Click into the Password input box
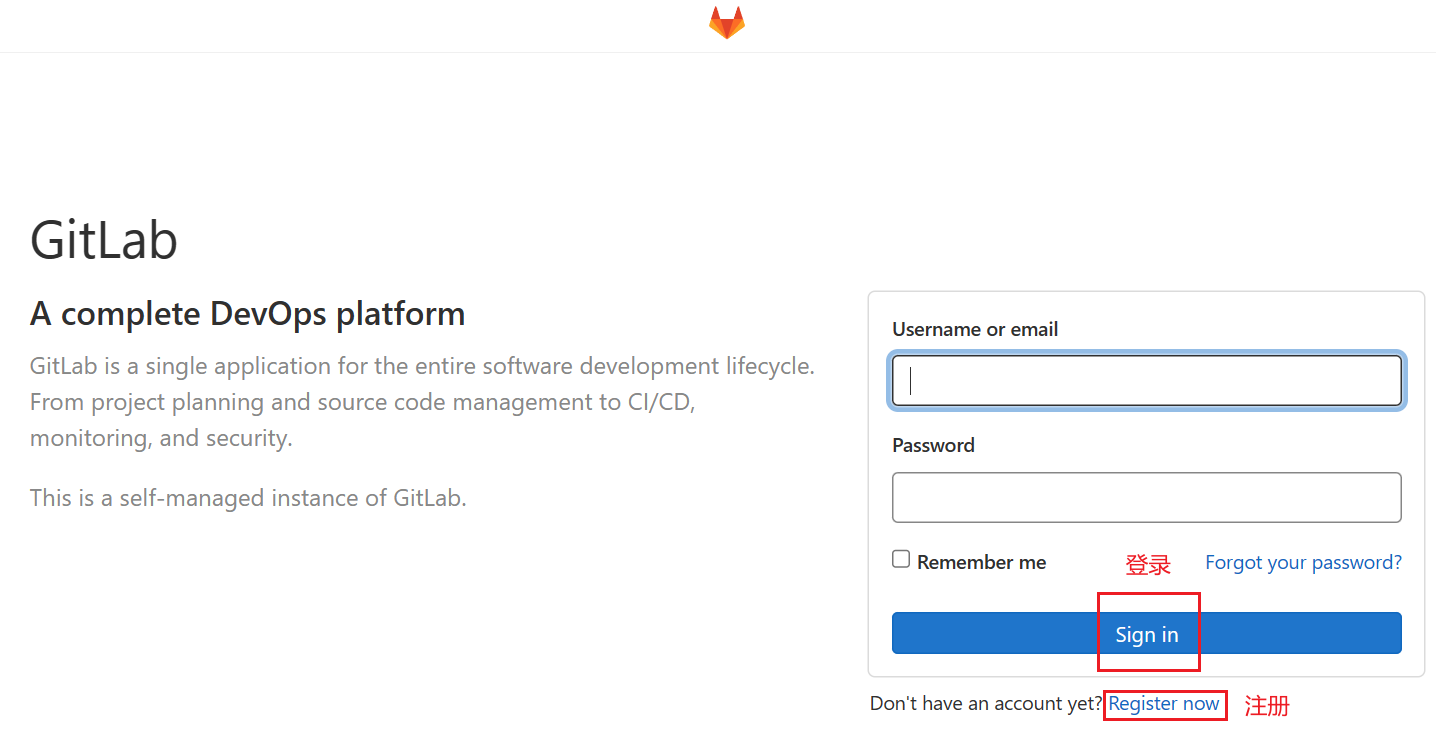The image size is (1436, 738). click(x=1146, y=497)
